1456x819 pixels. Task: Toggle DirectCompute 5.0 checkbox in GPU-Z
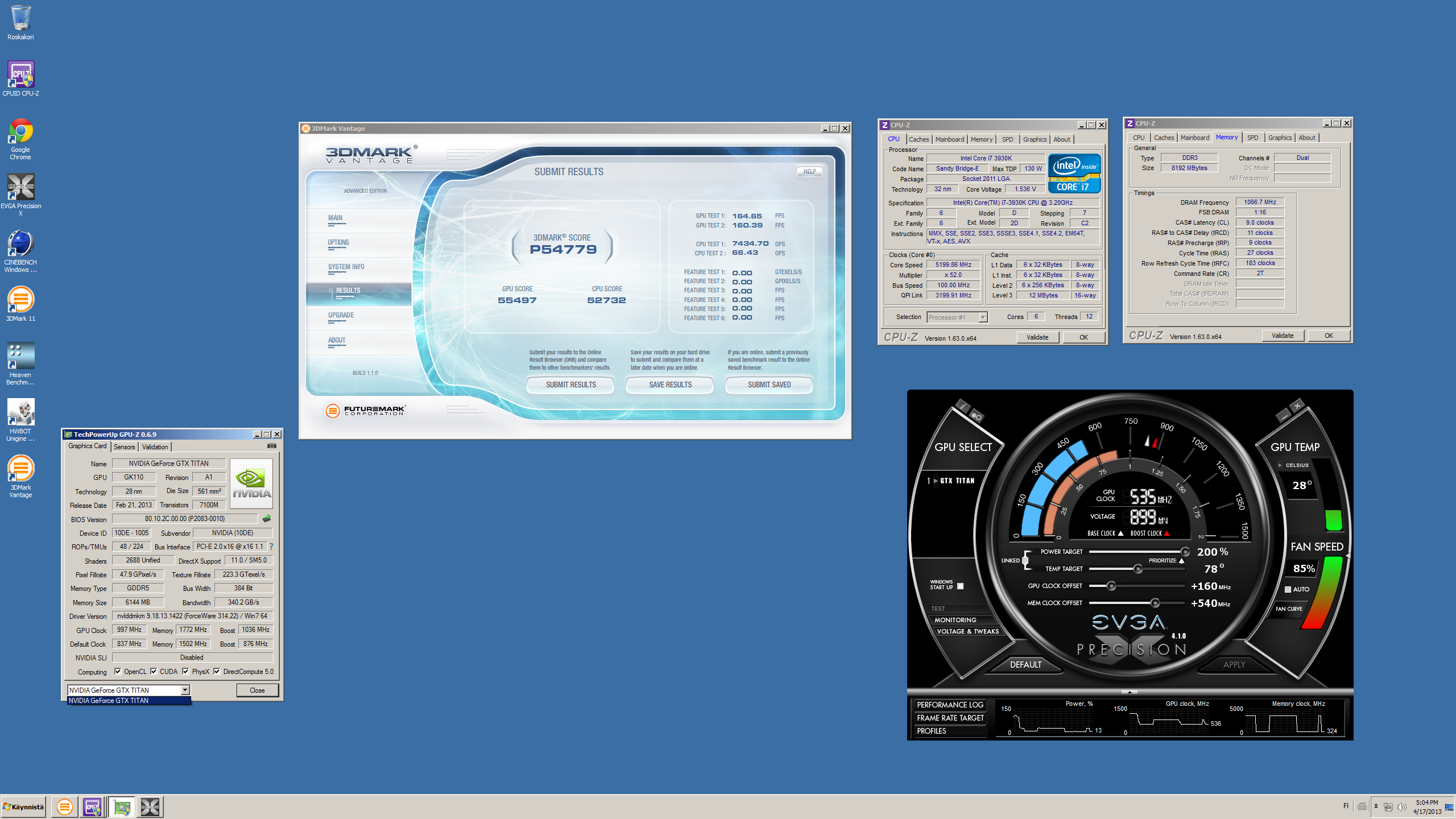click(217, 671)
